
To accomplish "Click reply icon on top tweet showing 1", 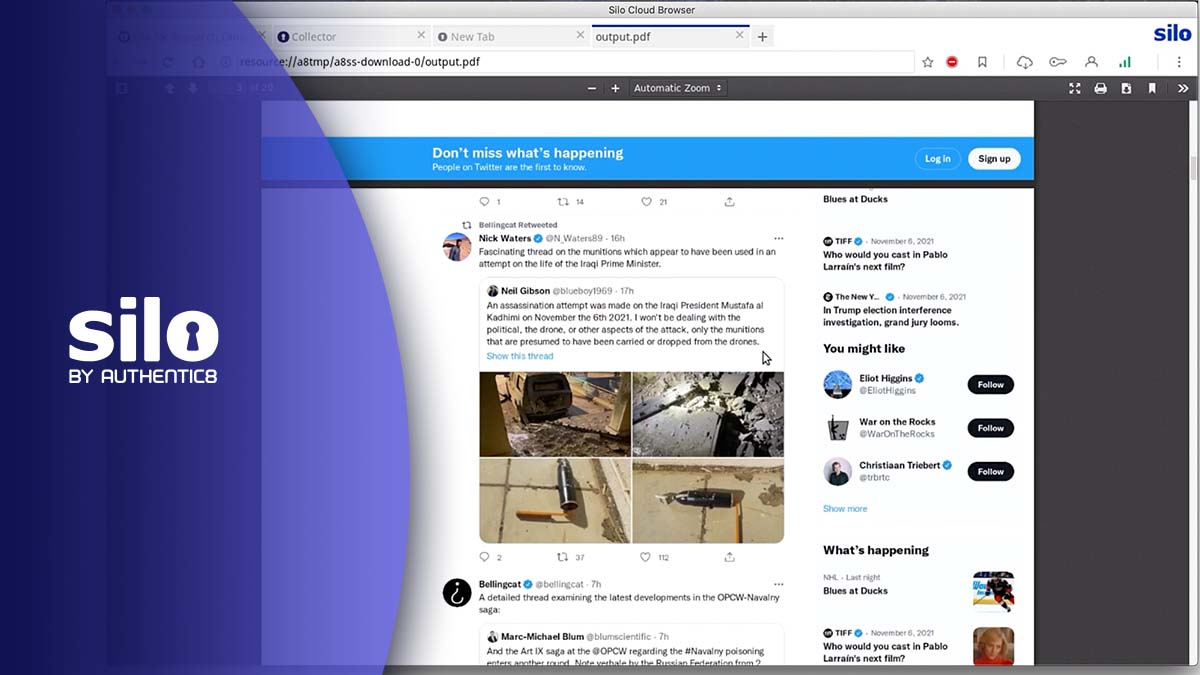I will click(485, 201).
